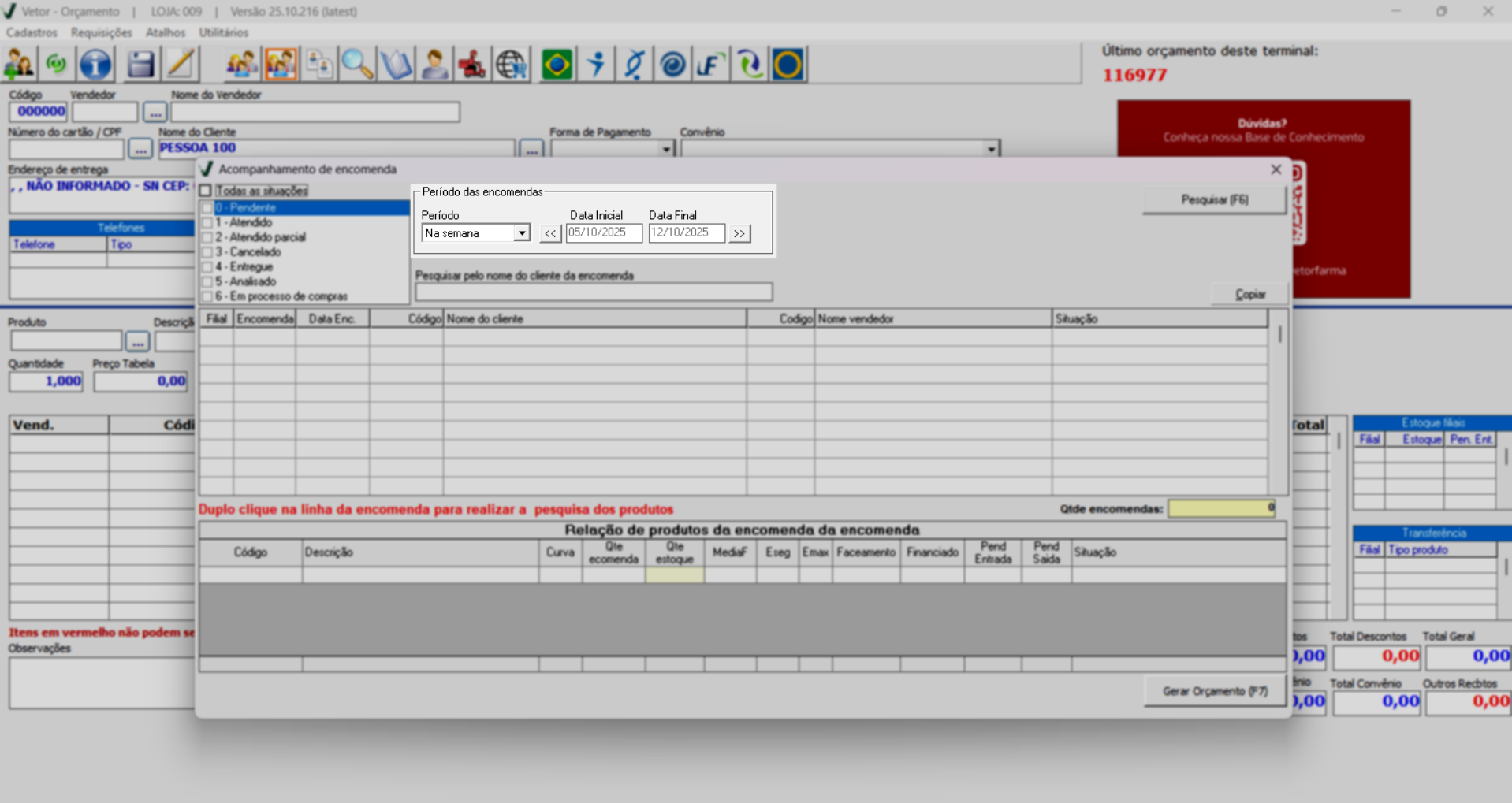Viewport: 1512px width, 803px height.
Task: Expand the Convênio dropdown
Action: [x=991, y=149]
